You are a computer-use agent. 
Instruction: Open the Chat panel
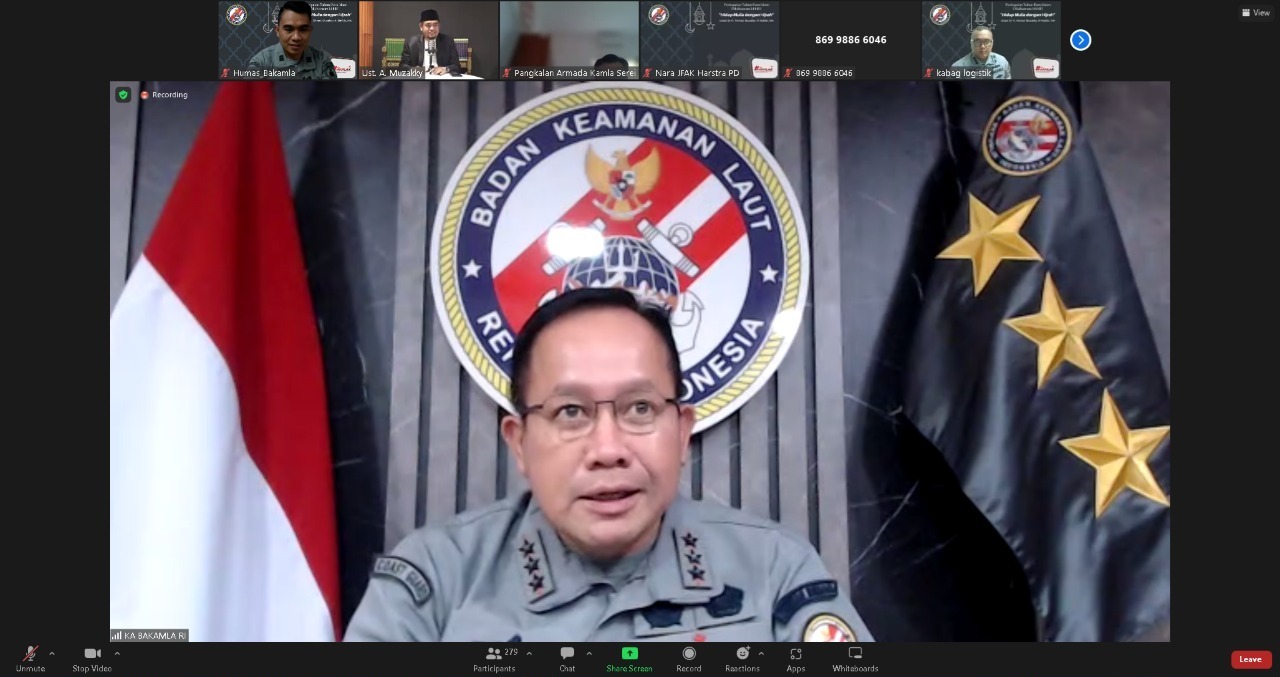point(567,658)
